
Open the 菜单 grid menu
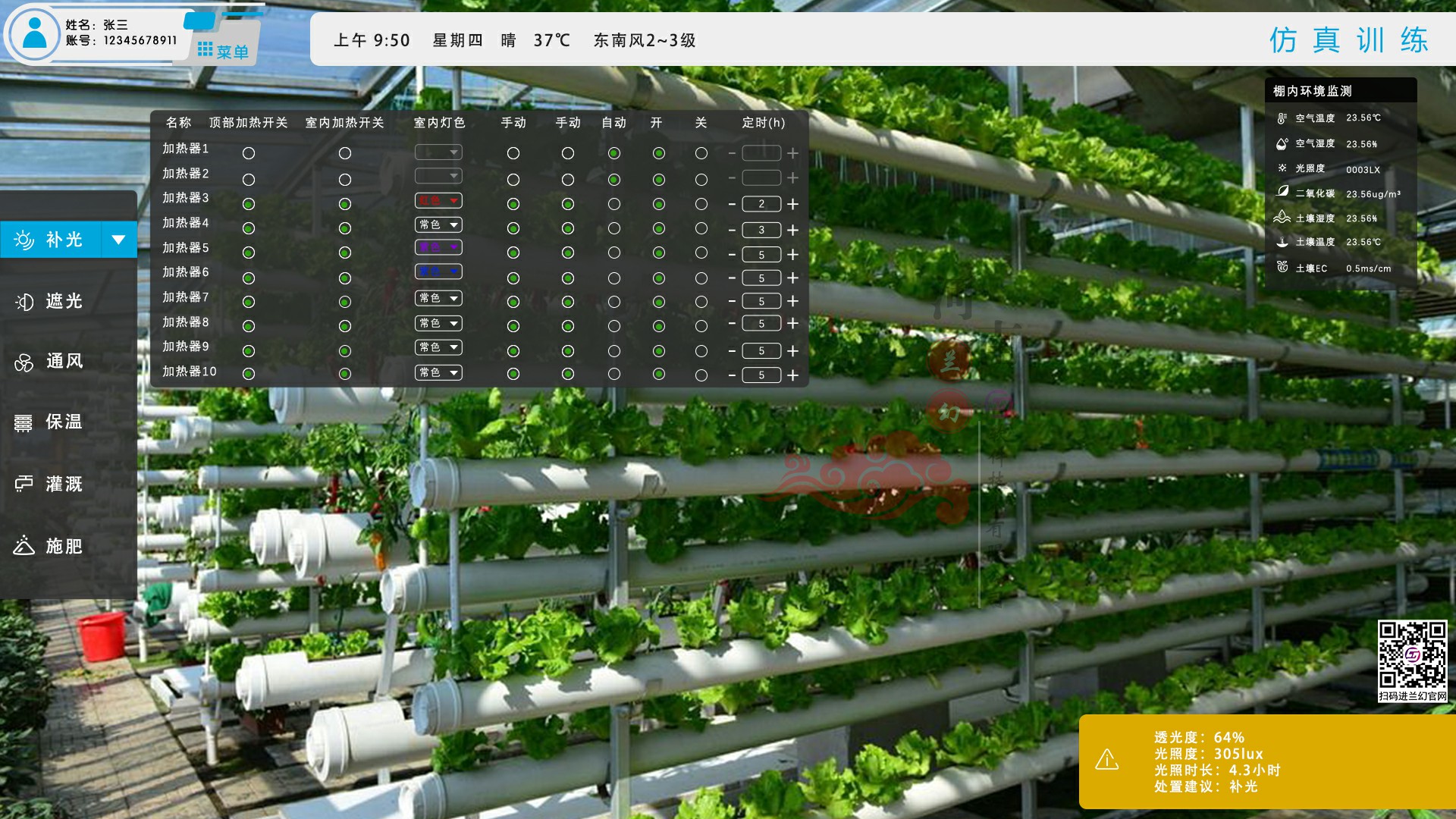[x=222, y=51]
